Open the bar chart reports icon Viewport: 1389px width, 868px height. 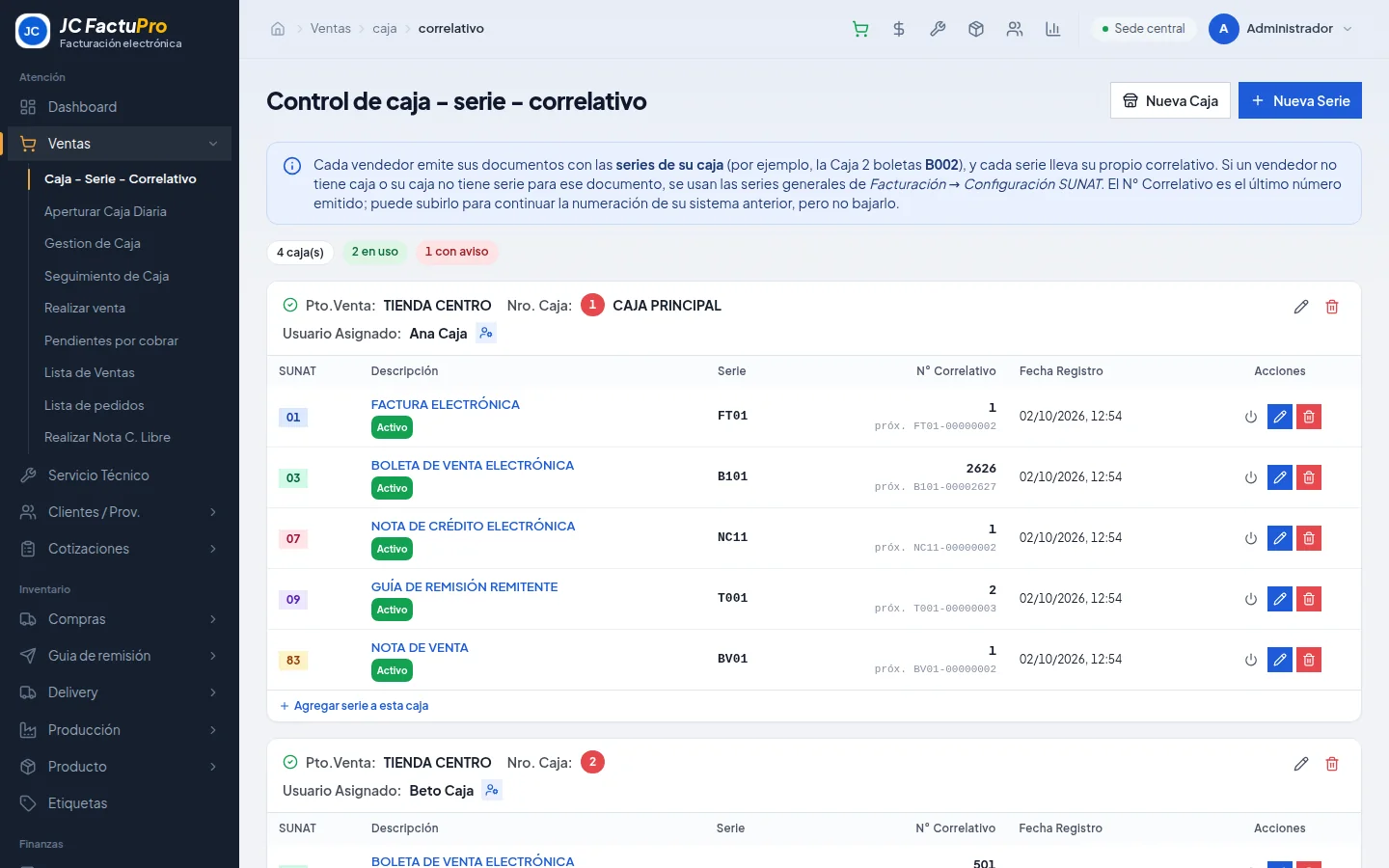(x=1053, y=29)
